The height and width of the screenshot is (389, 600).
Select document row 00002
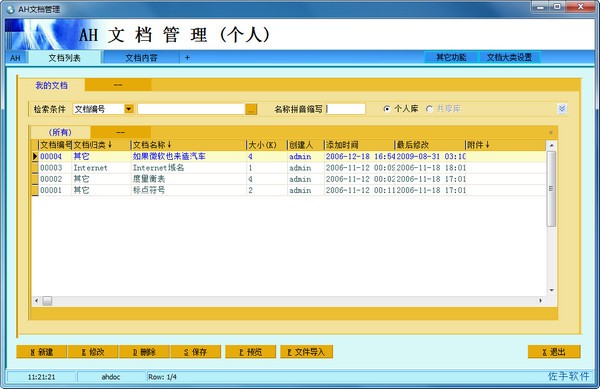289,179
